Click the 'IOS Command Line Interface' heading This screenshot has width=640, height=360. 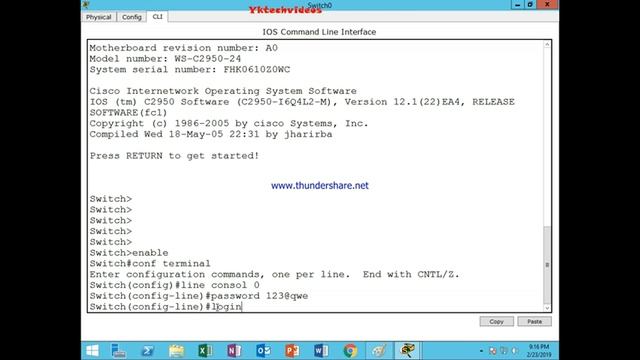pos(319,32)
